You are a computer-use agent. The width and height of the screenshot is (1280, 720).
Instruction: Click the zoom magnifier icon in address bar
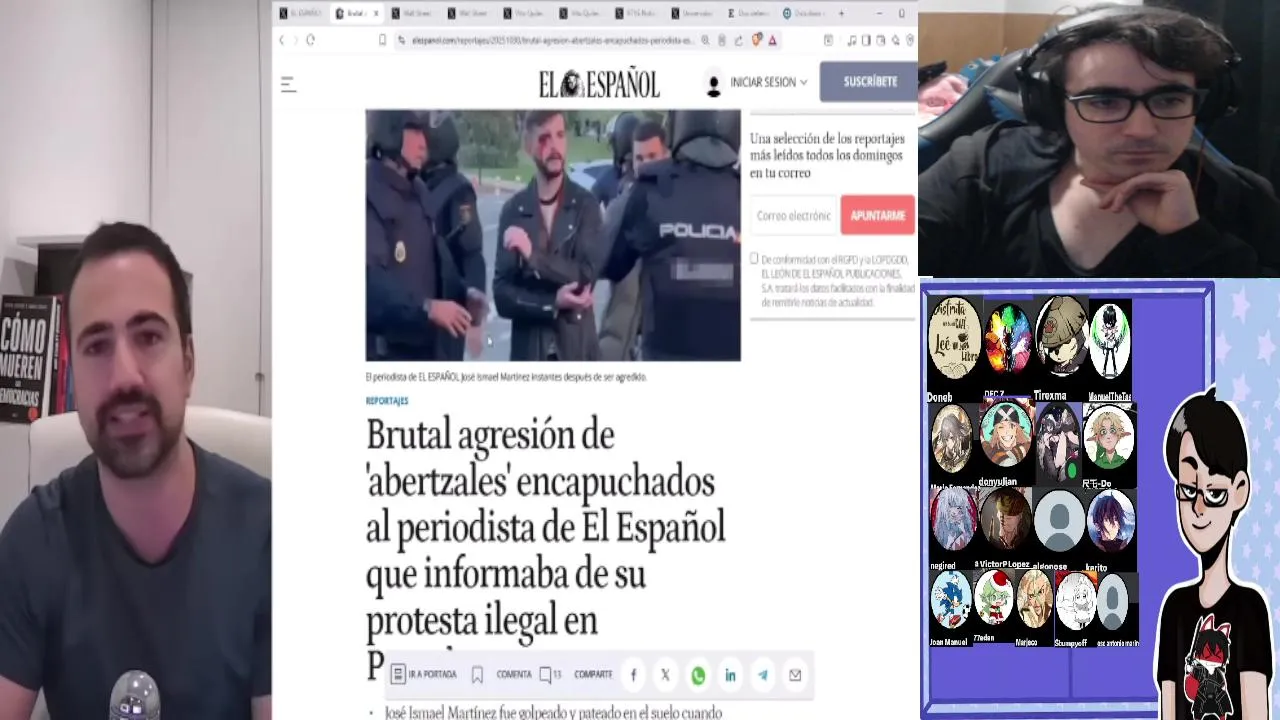706,40
